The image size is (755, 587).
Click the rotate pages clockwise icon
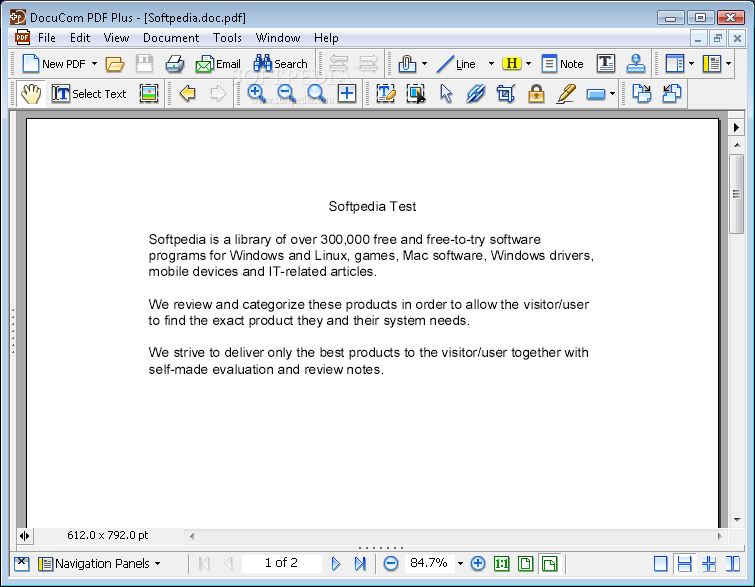point(641,93)
